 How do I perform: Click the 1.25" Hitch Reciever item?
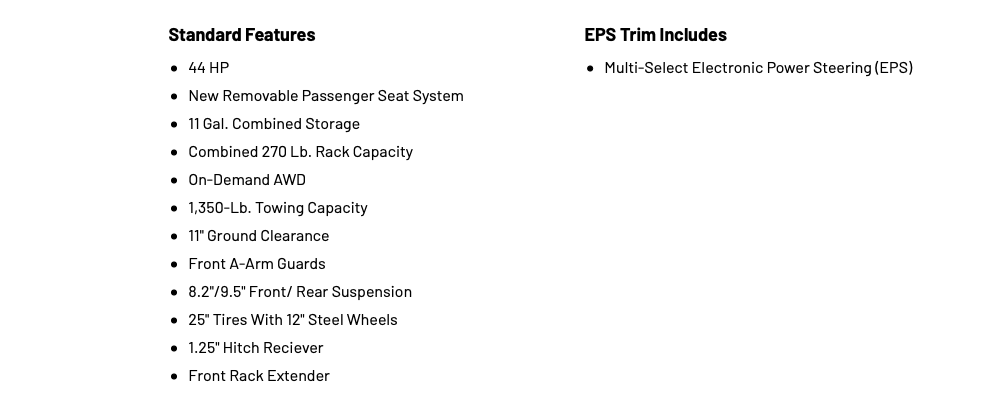click(x=256, y=348)
